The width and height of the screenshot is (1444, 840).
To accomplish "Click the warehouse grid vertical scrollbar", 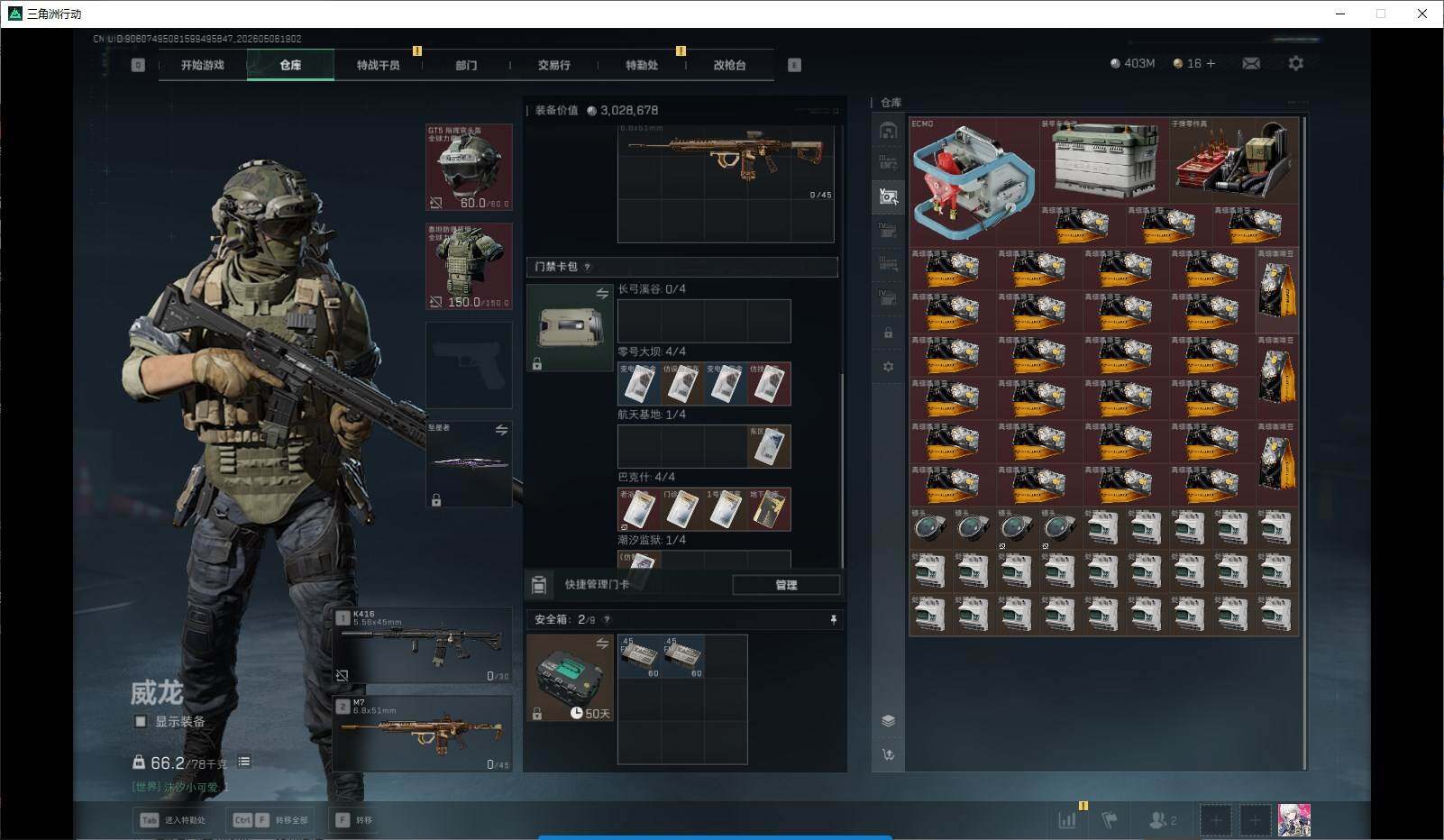I will click(x=1303, y=442).
